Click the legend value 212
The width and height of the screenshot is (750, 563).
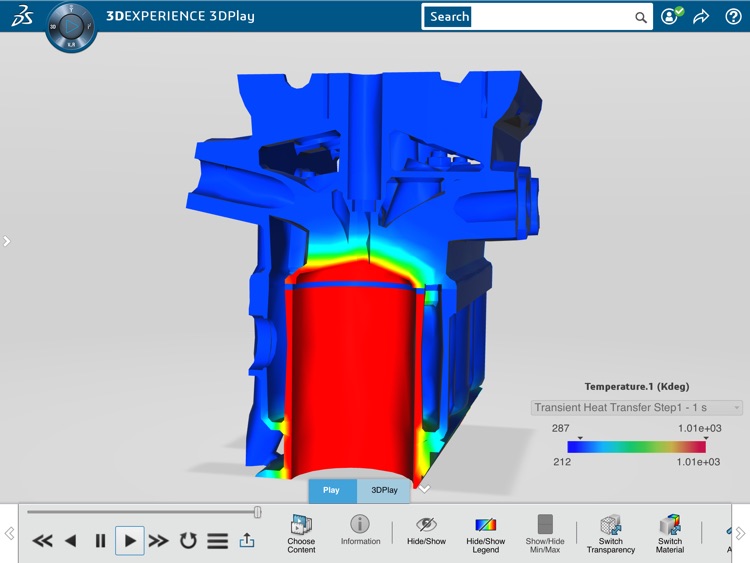(x=562, y=462)
